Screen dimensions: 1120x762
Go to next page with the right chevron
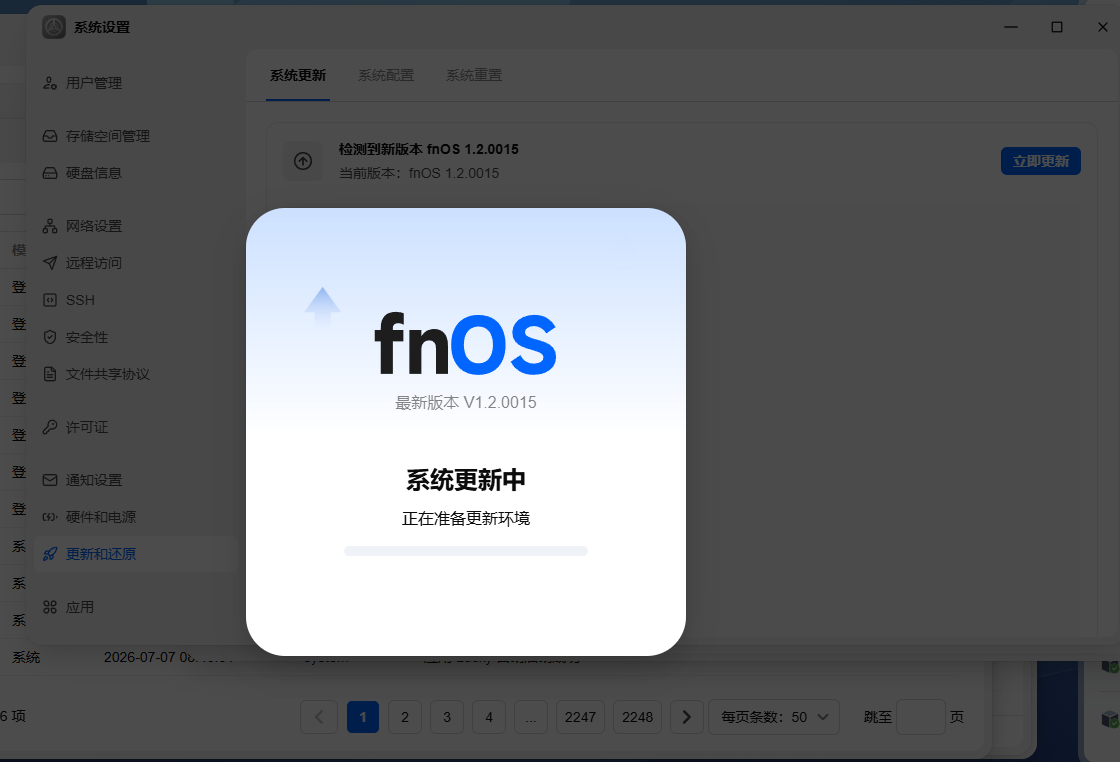coord(686,716)
